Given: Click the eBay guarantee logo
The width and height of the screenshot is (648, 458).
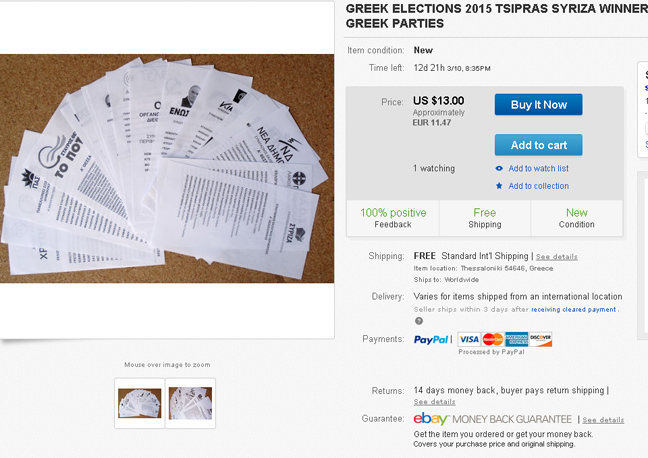Looking at the screenshot, I should click(x=430, y=419).
